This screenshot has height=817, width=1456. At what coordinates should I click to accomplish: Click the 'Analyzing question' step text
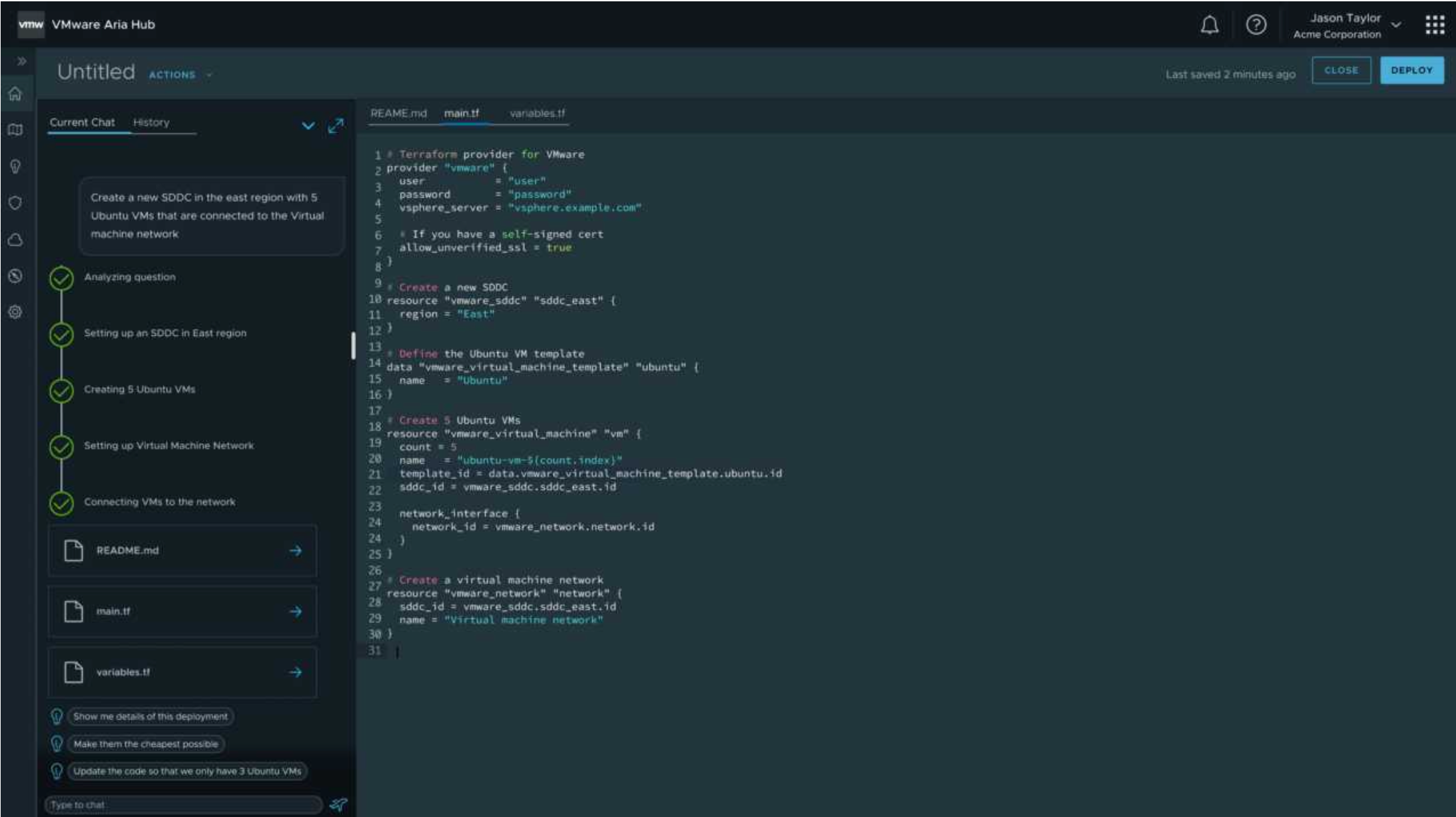point(130,277)
